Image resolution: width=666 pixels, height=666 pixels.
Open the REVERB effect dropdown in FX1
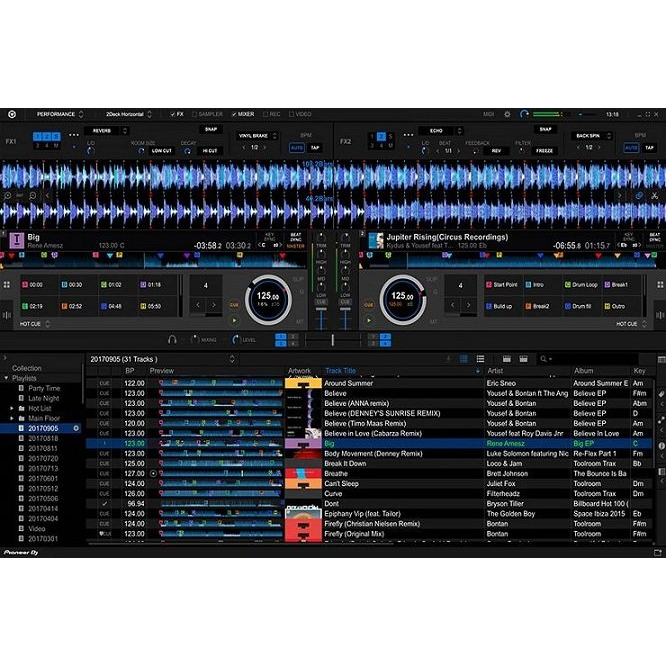click(107, 130)
